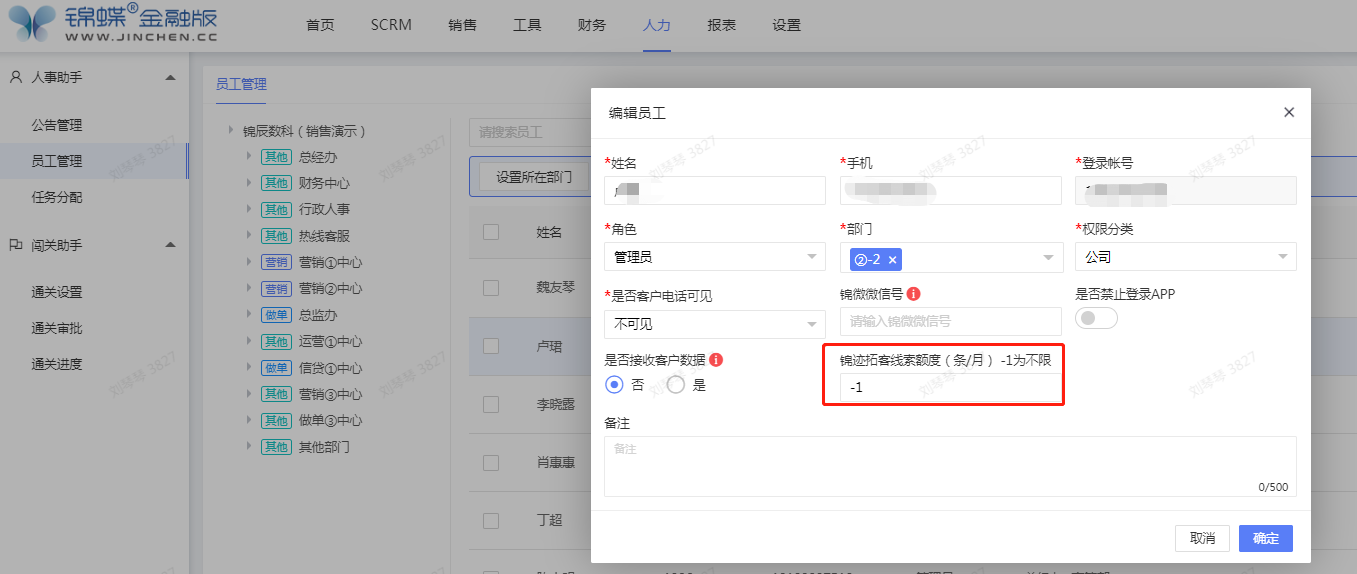Select 其他部门 in the department tree
The height and width of the screenshot is (574, 1357).
click(x=324, y=447)
